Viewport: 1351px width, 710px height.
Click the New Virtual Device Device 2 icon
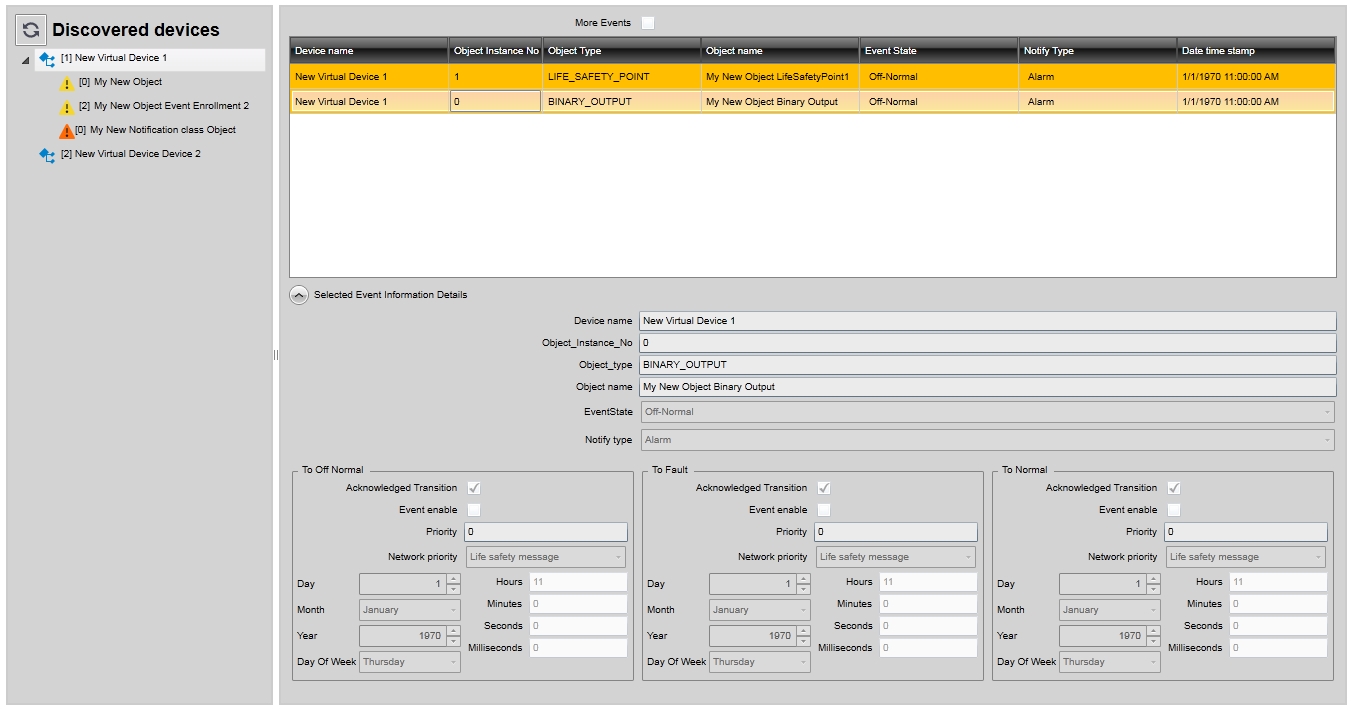[47, 155]
